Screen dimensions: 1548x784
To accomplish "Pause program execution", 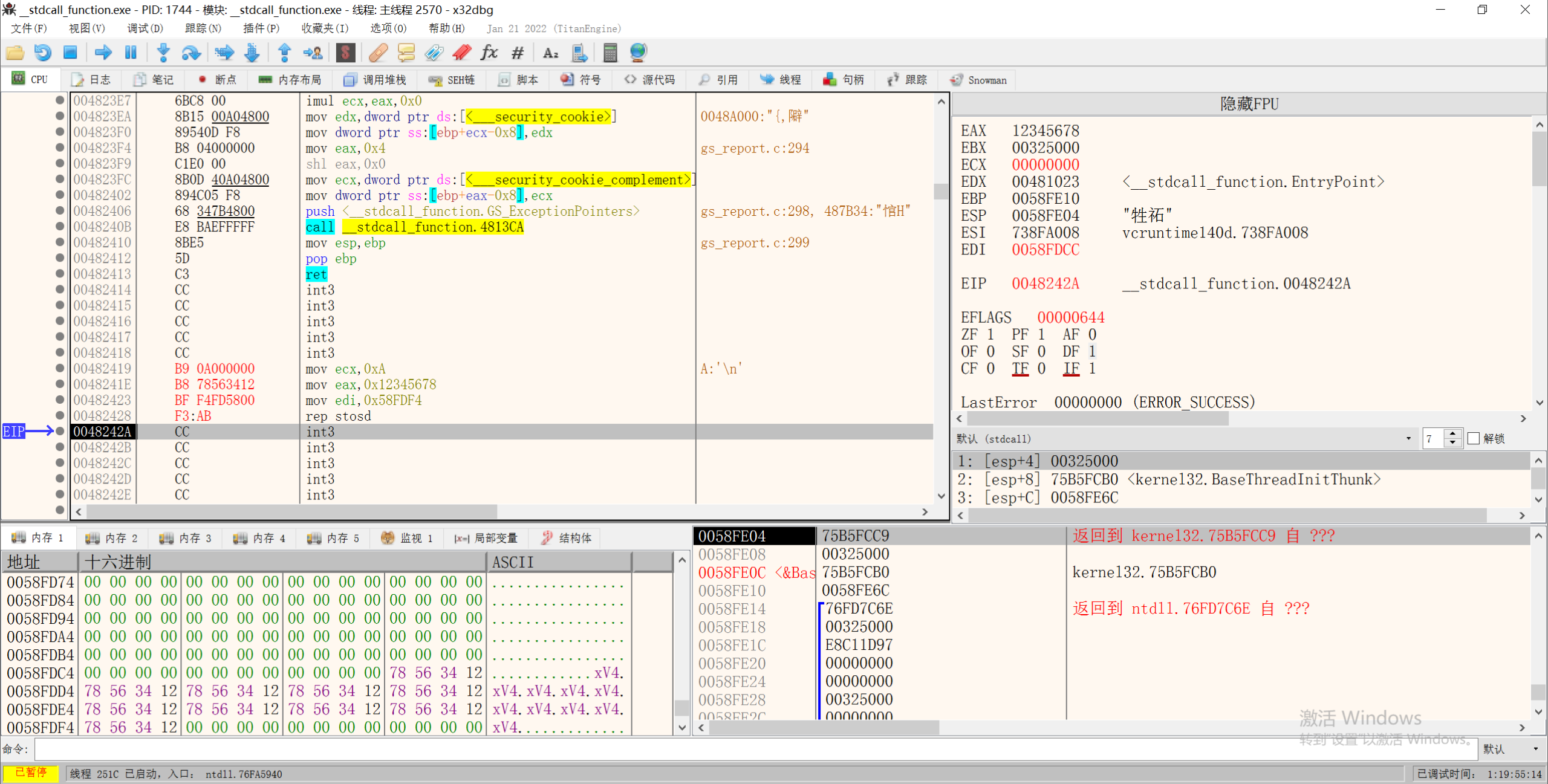I will (x=131, y=53).
